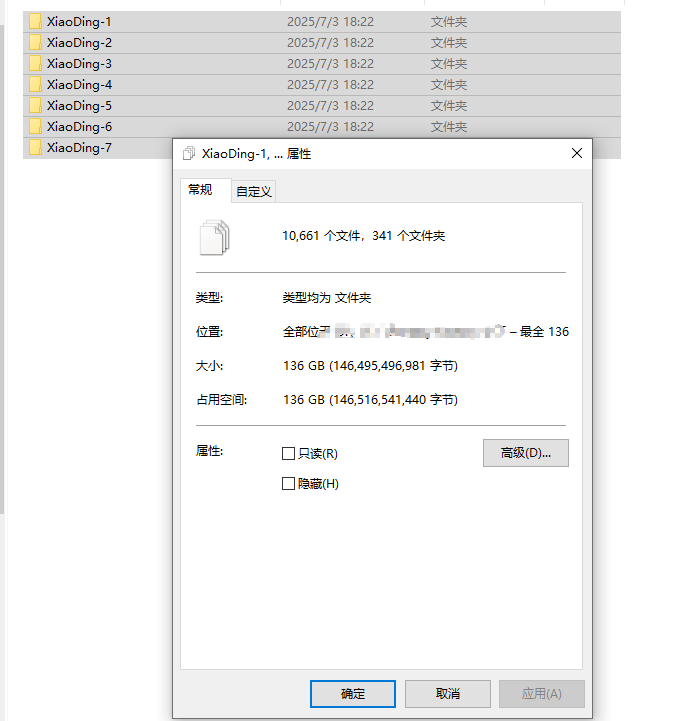Select the XiaoDing-4 folder icon
Image resolution: width=673 pixels, height=721 pixels.
[x=35, y=85]
